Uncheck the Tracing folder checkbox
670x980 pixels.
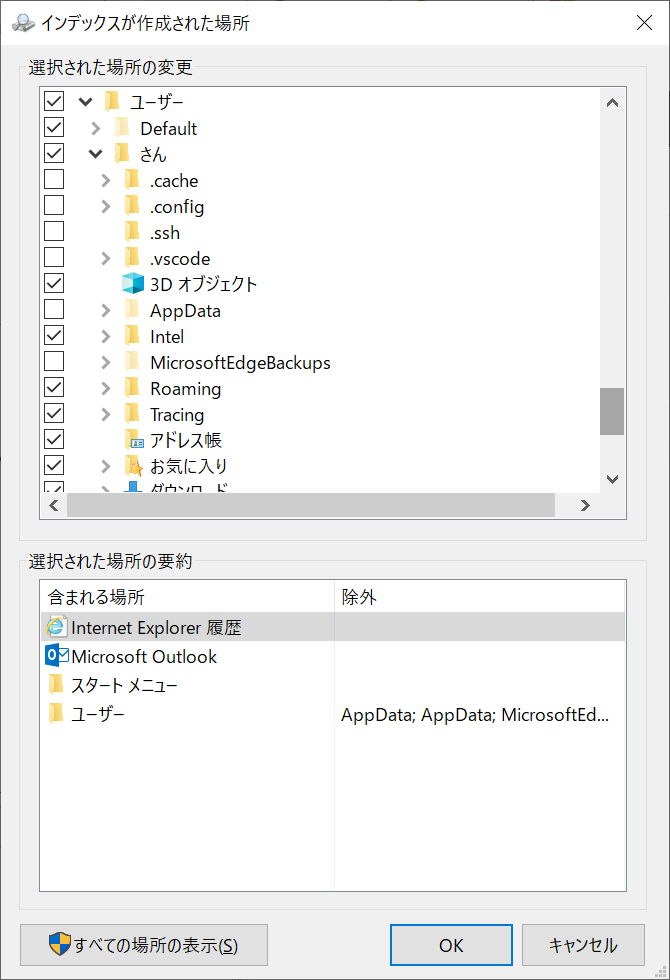[54, 413]
